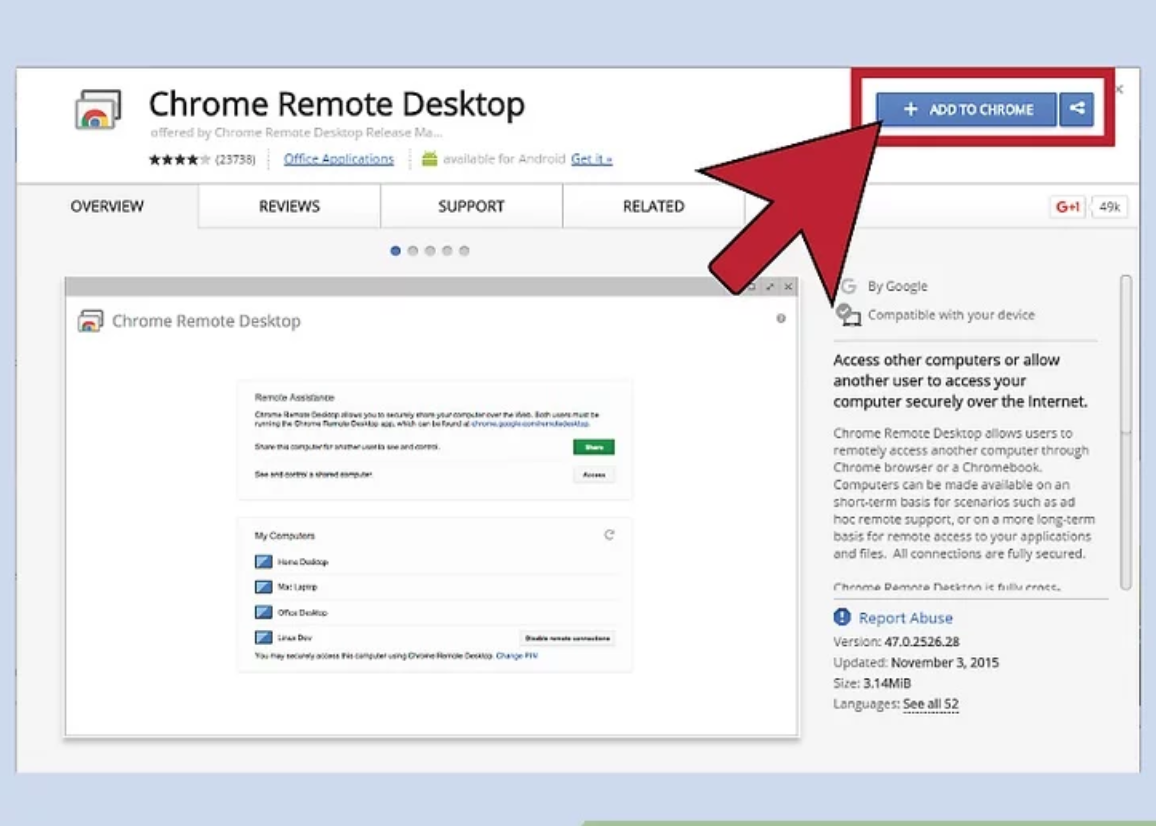This screenshot has width=1156, height=826.
Task: Click the Linux Dev computer icon
Action: click(x=263, y=637)
